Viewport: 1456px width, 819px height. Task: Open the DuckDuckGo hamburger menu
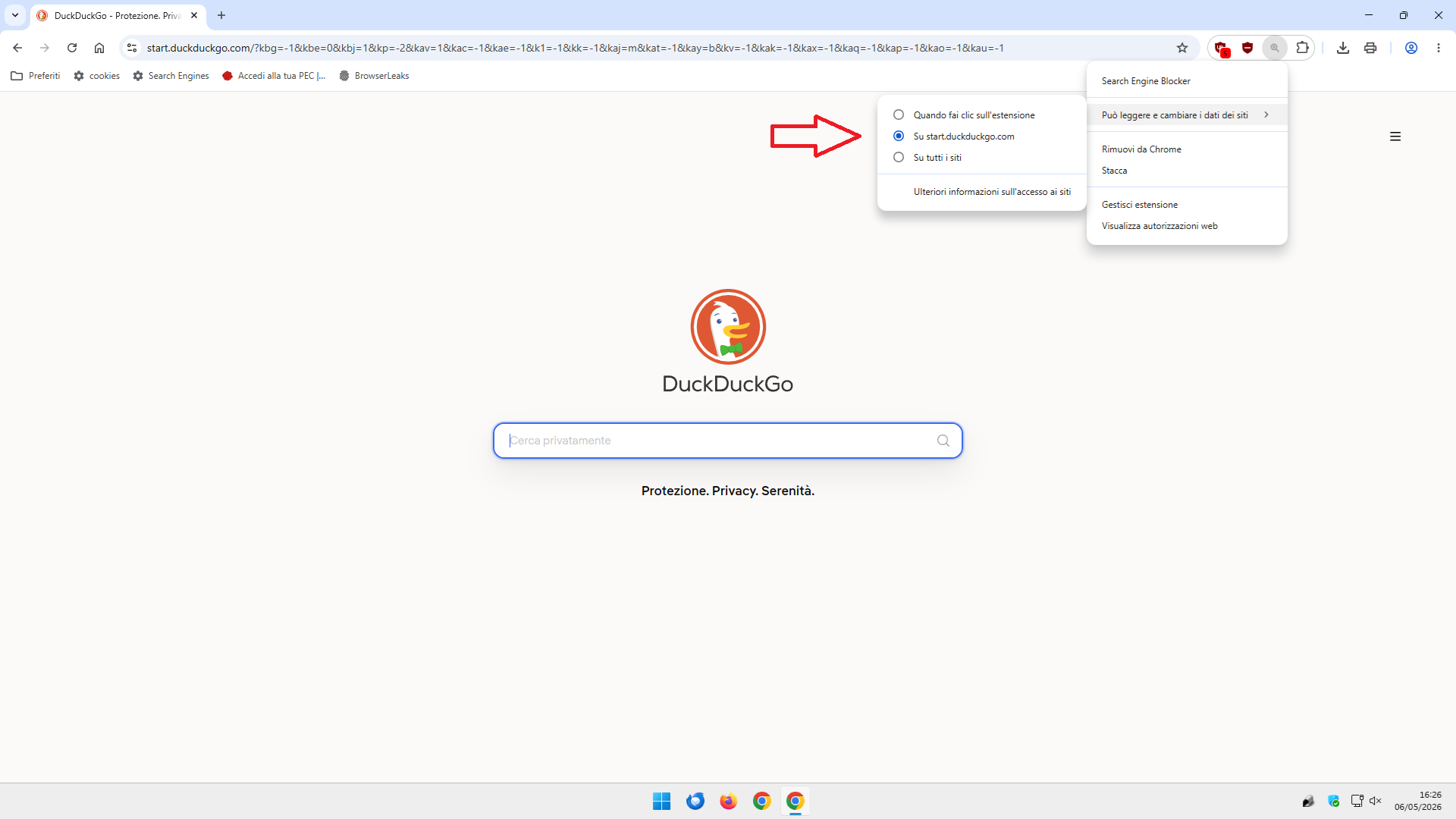(1395, 136)
